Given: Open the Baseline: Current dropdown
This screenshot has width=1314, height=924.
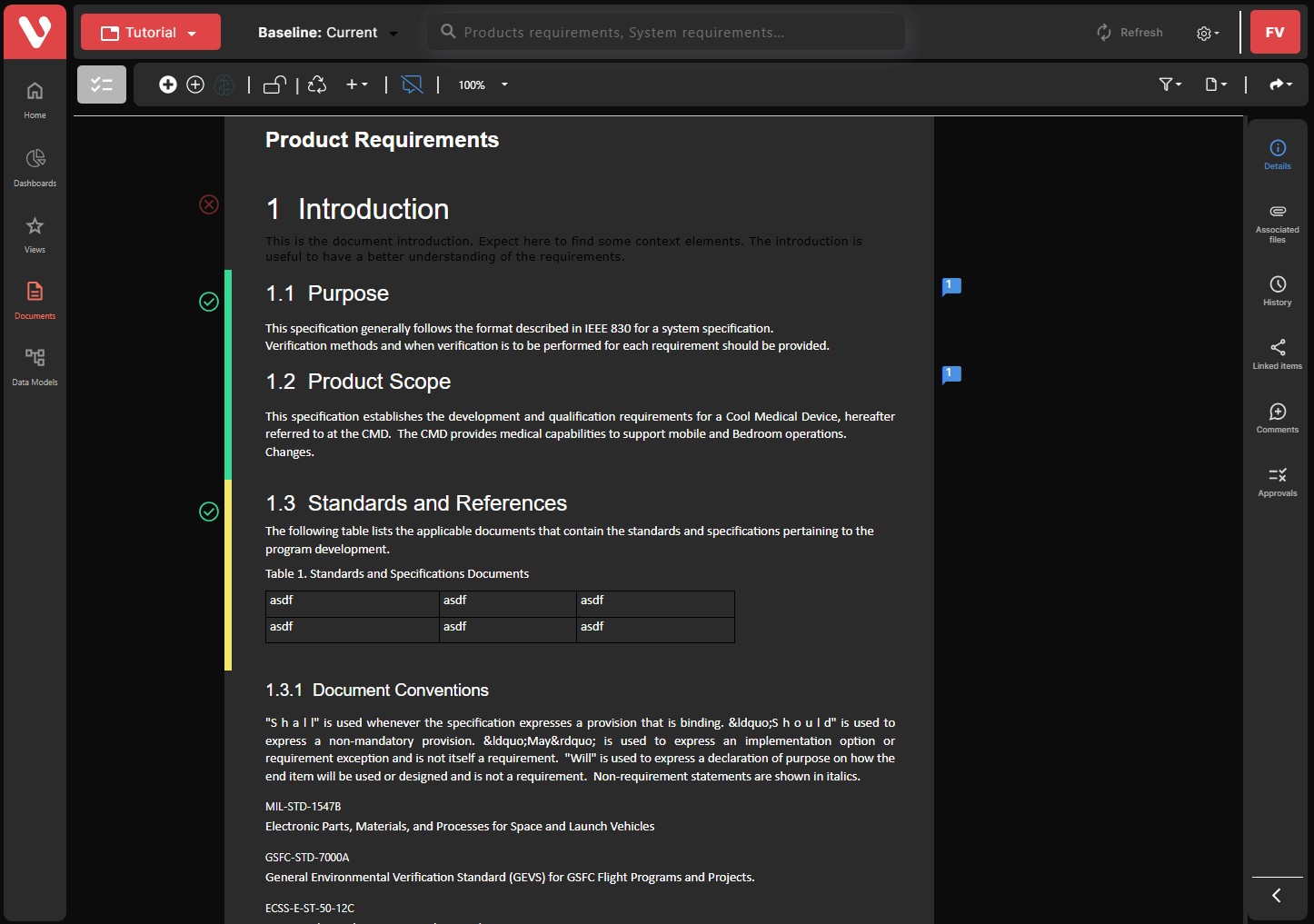Looking at the screenshot, I should (x=327, y=33).
